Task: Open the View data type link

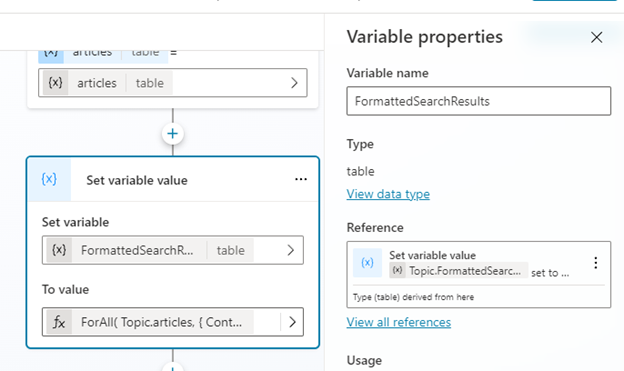Action: [x=388, y=194]
